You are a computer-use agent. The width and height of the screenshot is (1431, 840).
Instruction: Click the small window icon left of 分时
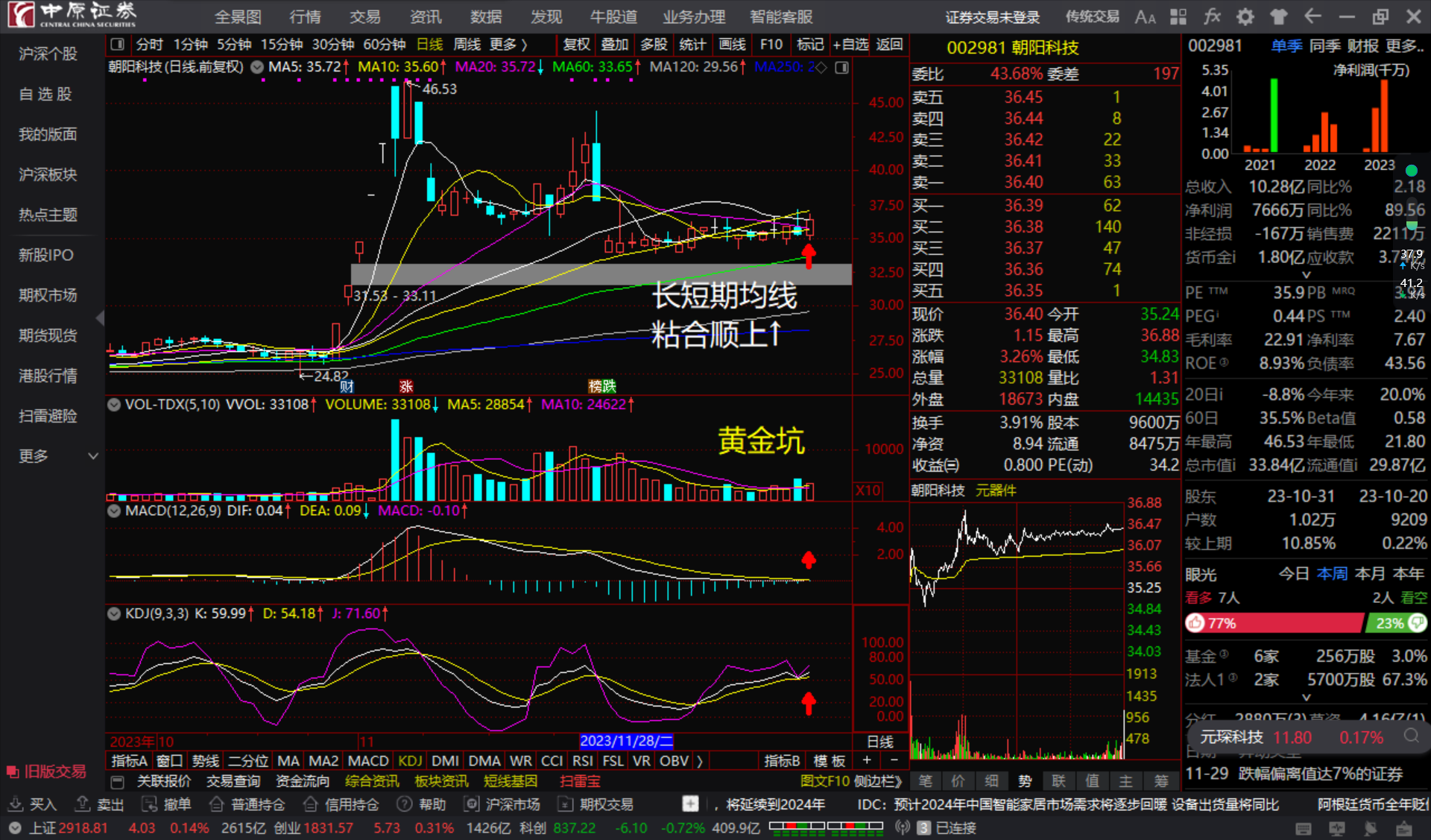(x=117, y=45)
